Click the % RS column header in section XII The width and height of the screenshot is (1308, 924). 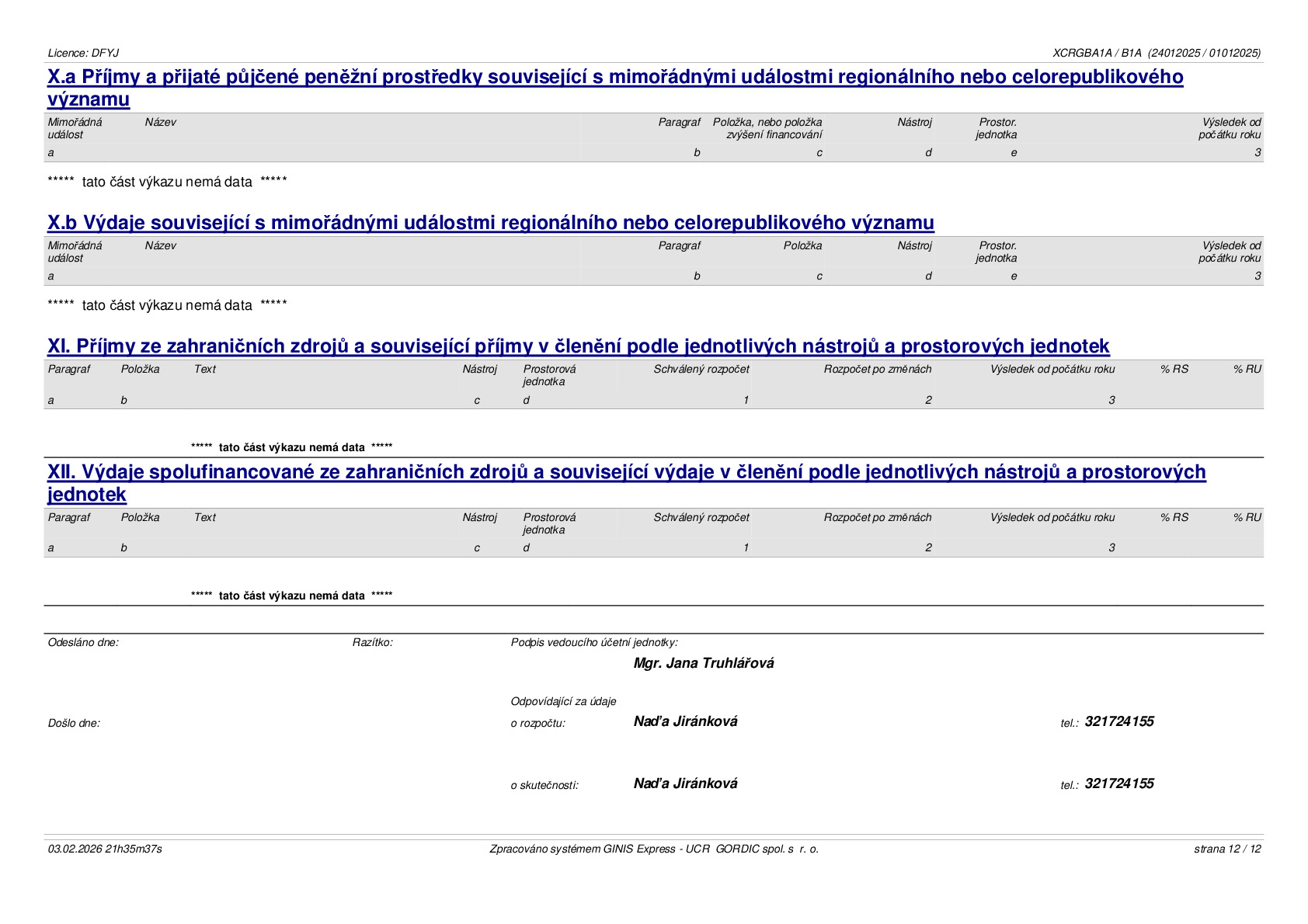(1174, 517)
